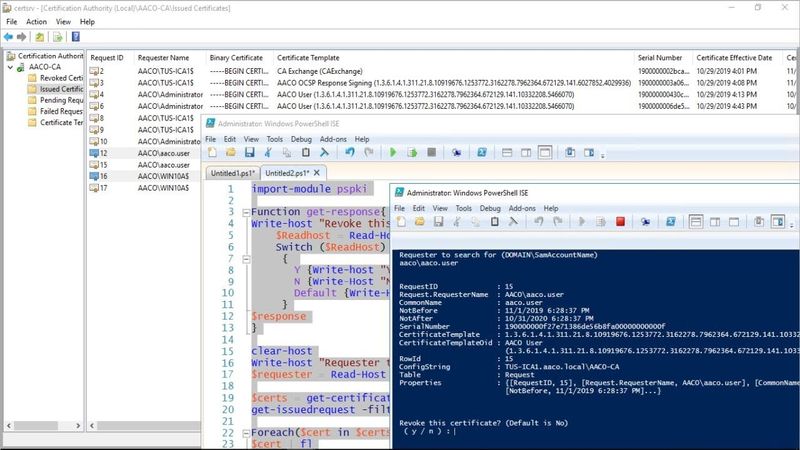Open Add-ons menu in back PowerShell ISE
Image resolution: width=800 pixels, height=450 pixels.
[333, 139]
